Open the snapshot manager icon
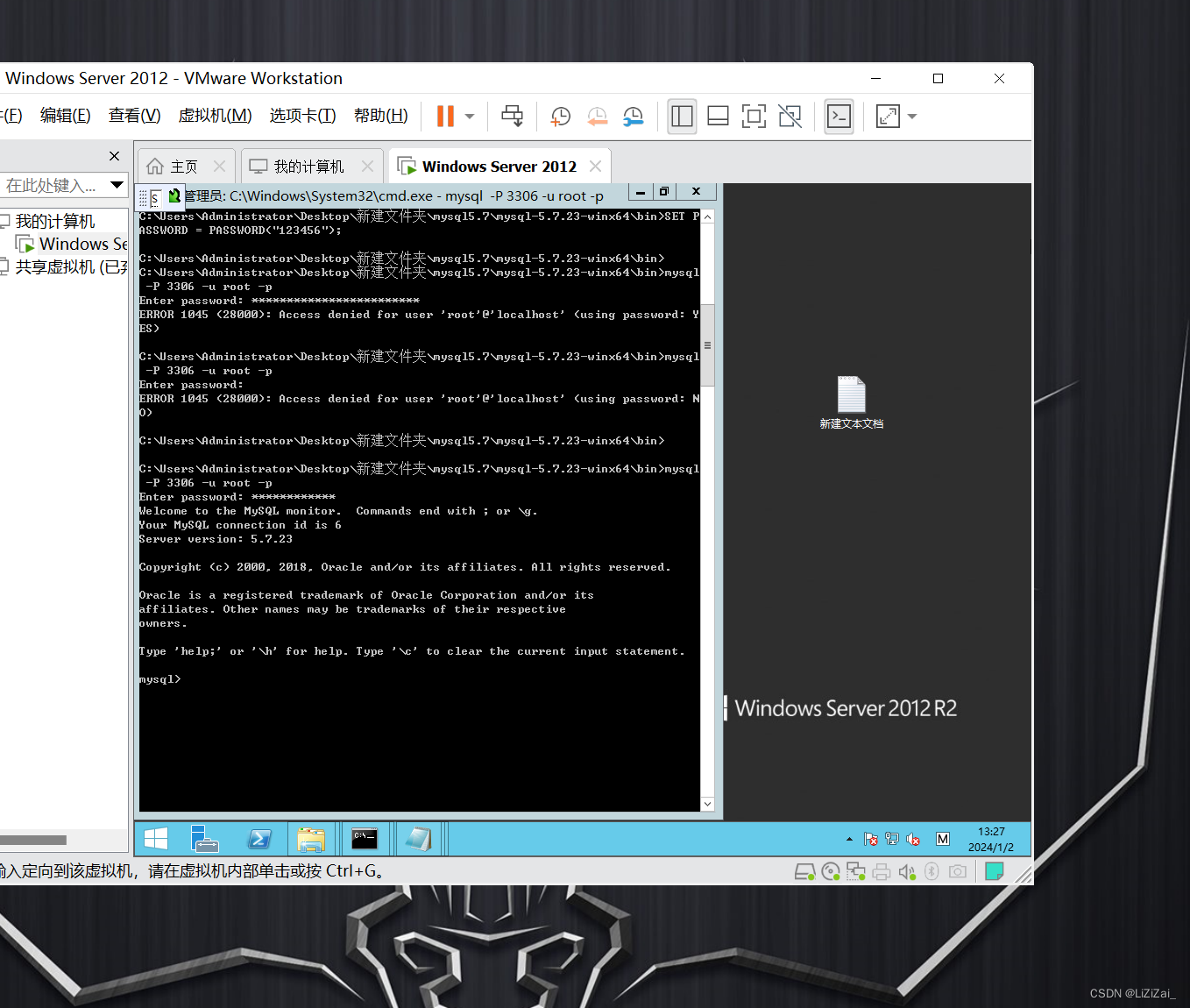Screen dimensions: 1190x1008 point(633,116)
